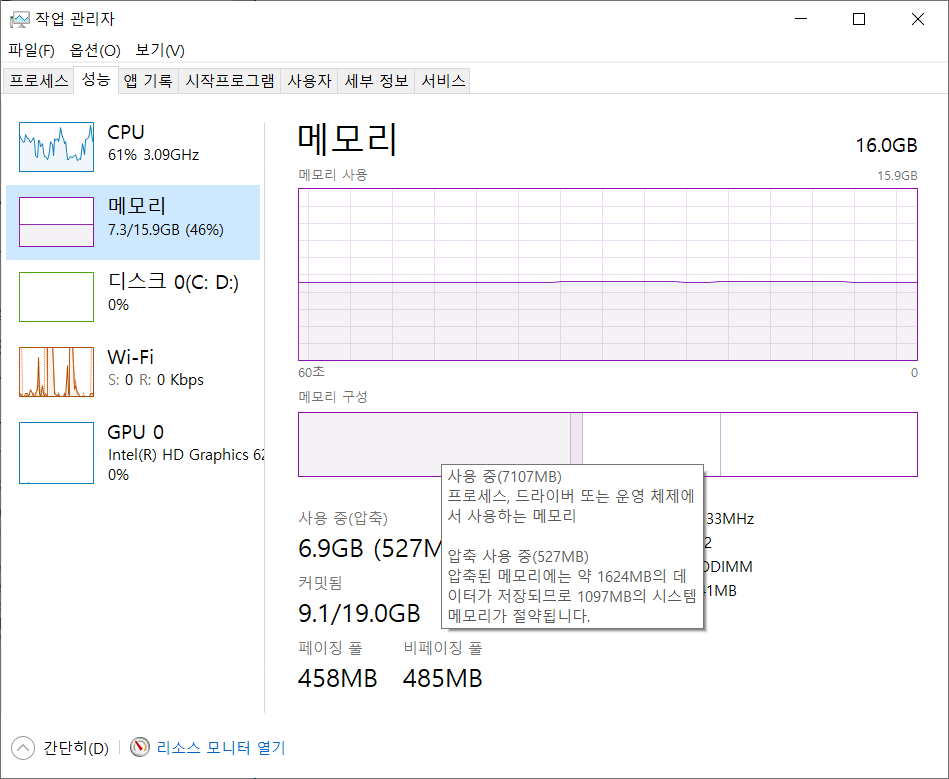This screenshot has width=949, height=779.
Task: Select the Wi-Fi performance graph in sidebar
Action: tap(56, 371)
